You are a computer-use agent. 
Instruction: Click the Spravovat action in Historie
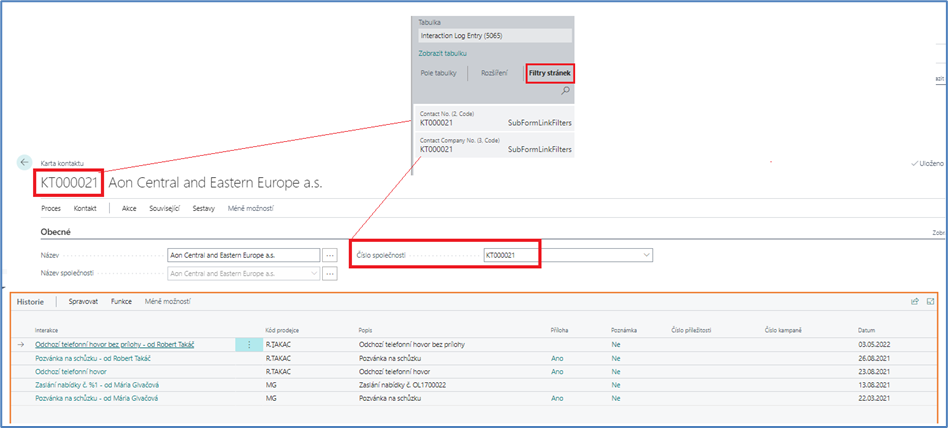83,301
